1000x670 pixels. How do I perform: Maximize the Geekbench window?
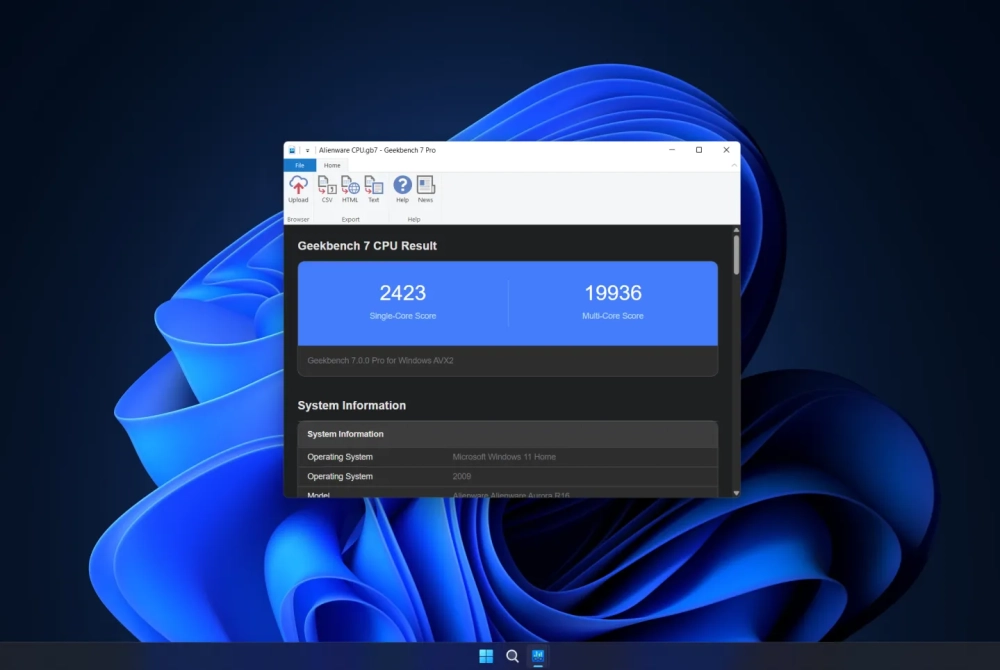pyautogui.click(x=699, y=150)
